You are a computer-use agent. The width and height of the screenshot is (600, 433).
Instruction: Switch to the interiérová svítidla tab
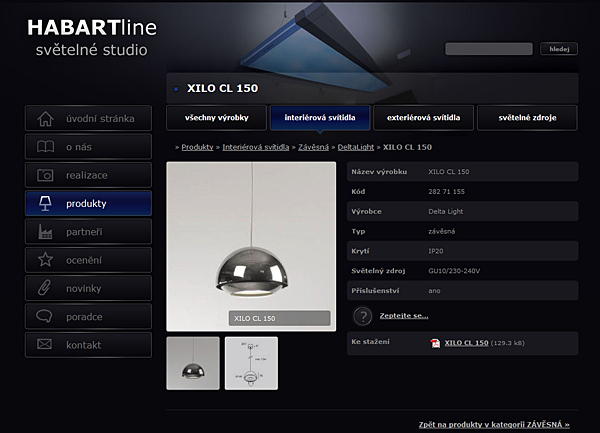tap(320, 118)
